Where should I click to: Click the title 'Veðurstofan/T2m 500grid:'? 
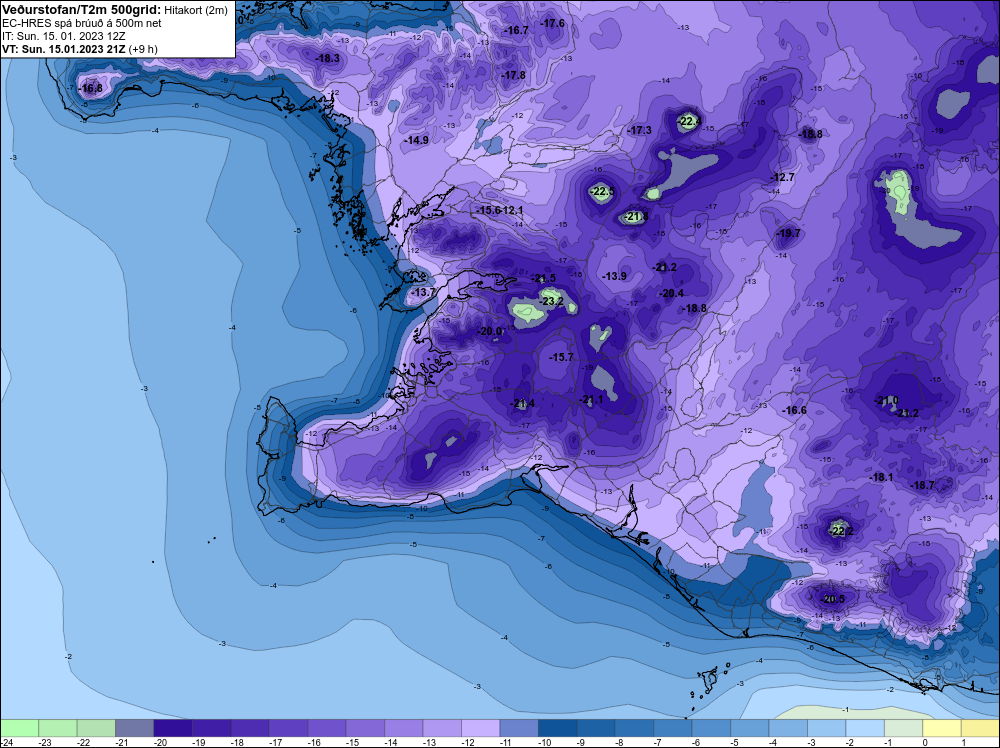pos(80,10)
